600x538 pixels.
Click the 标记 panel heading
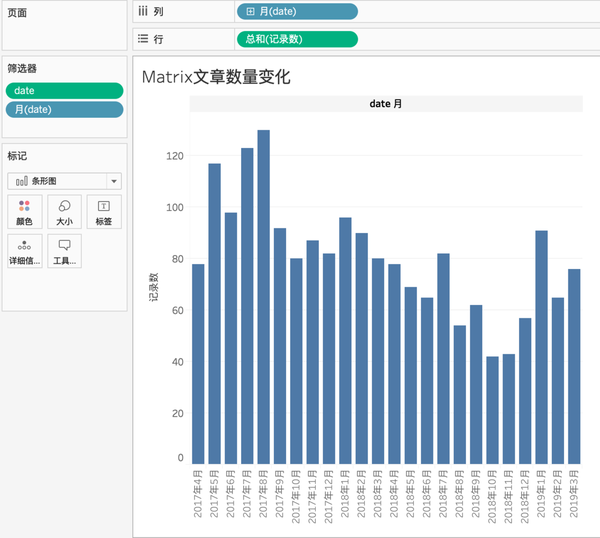[x=17, y=156]
